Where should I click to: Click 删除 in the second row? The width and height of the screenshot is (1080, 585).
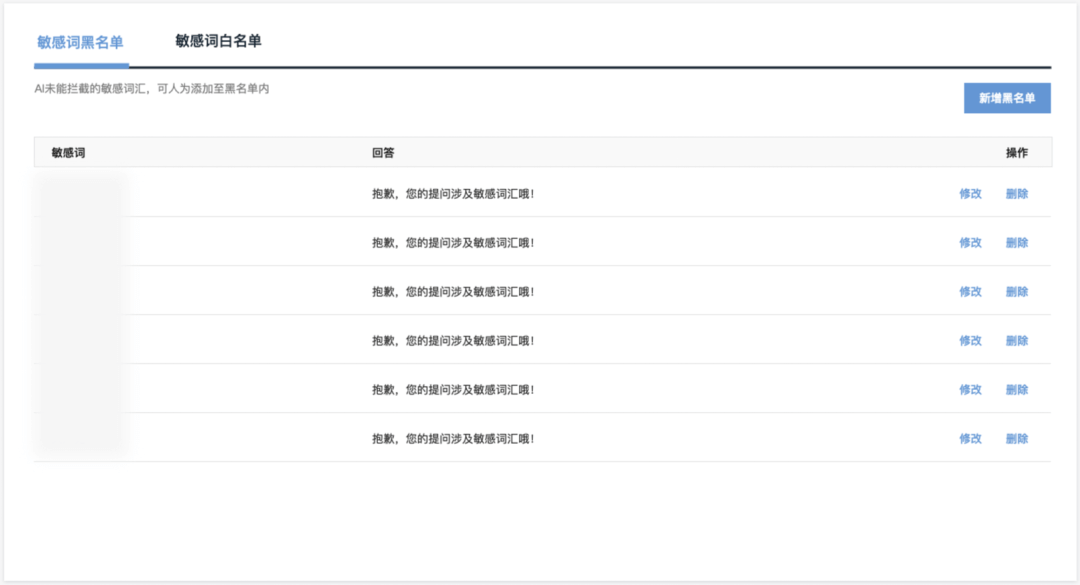tap(1017, 243)
